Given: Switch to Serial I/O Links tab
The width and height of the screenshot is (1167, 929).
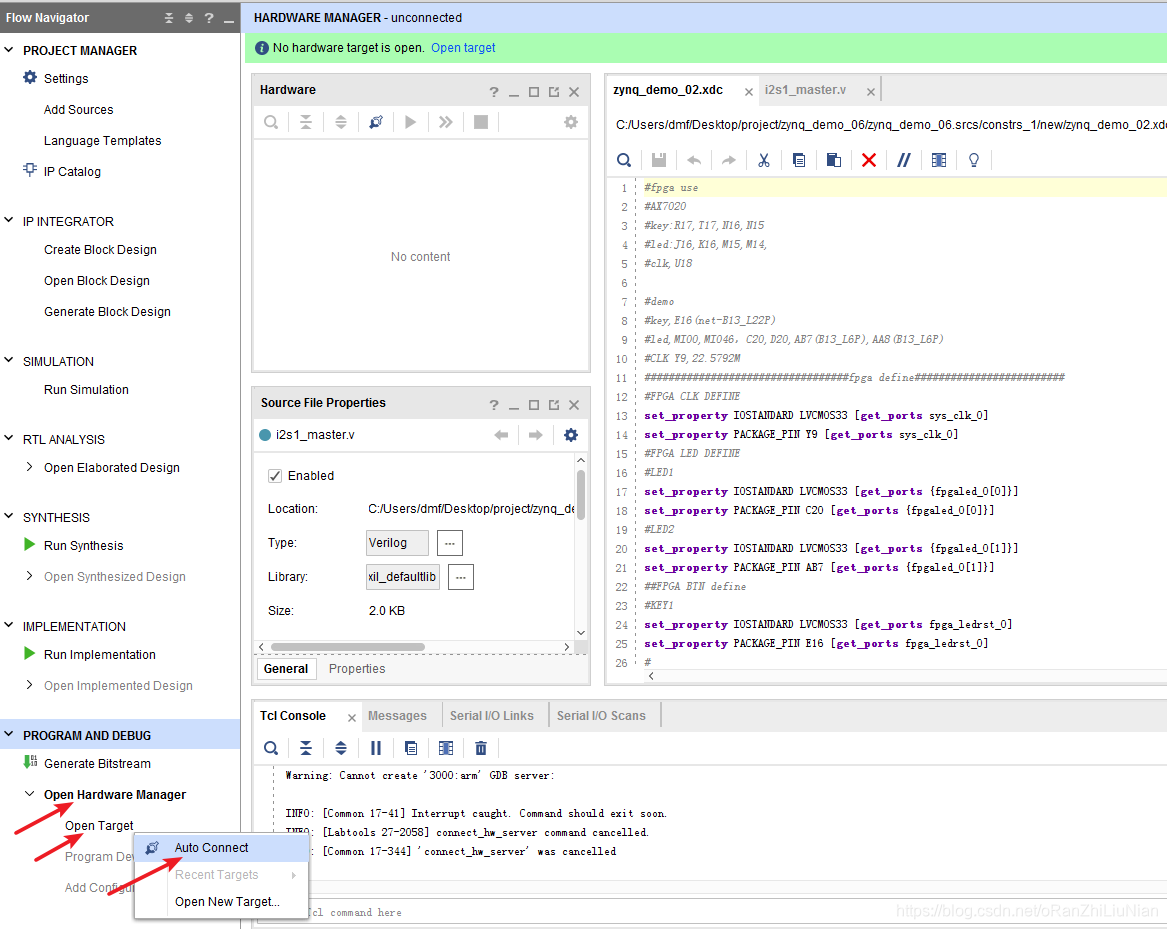Looking at the screenshot, I should pyautogui.click(x=491, y=715).
